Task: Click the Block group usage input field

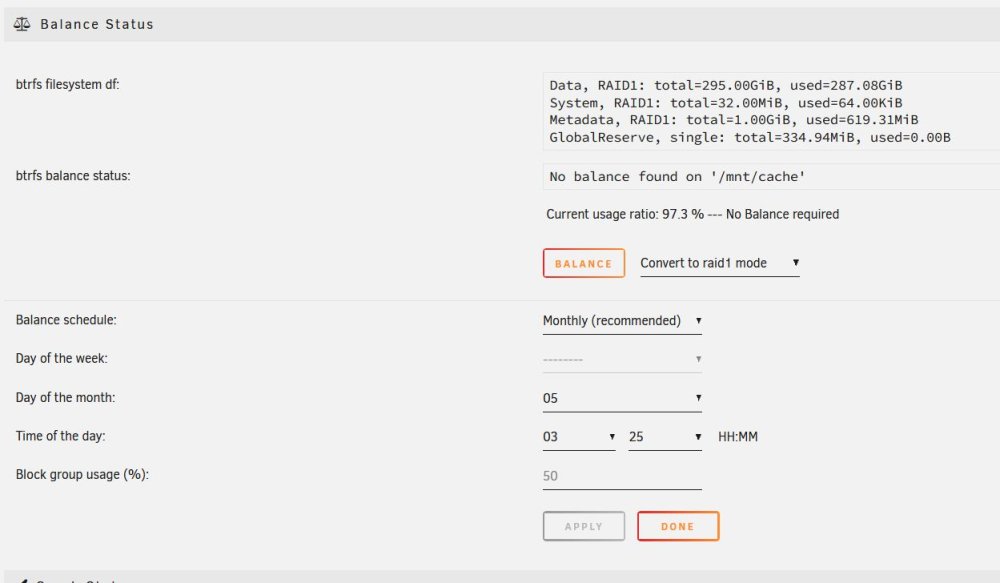Action: (x=622, y=476)
